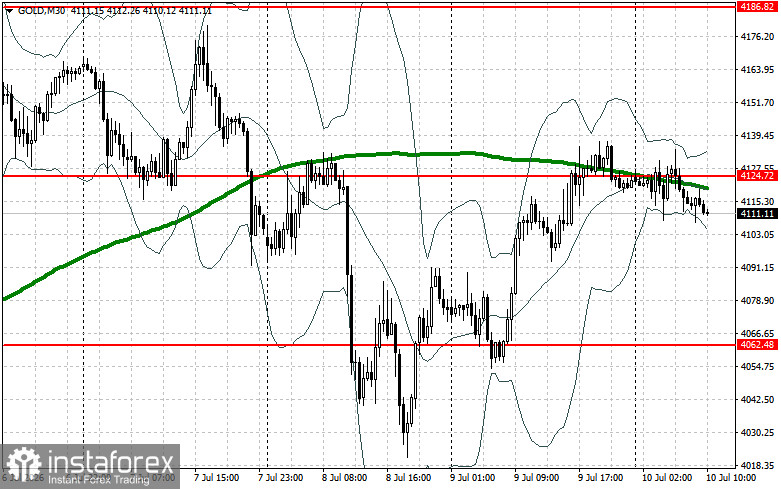Select the 4078.90 price axis value
The height and width of the screenshot is (489, 781).
click(x=757, y=301)
